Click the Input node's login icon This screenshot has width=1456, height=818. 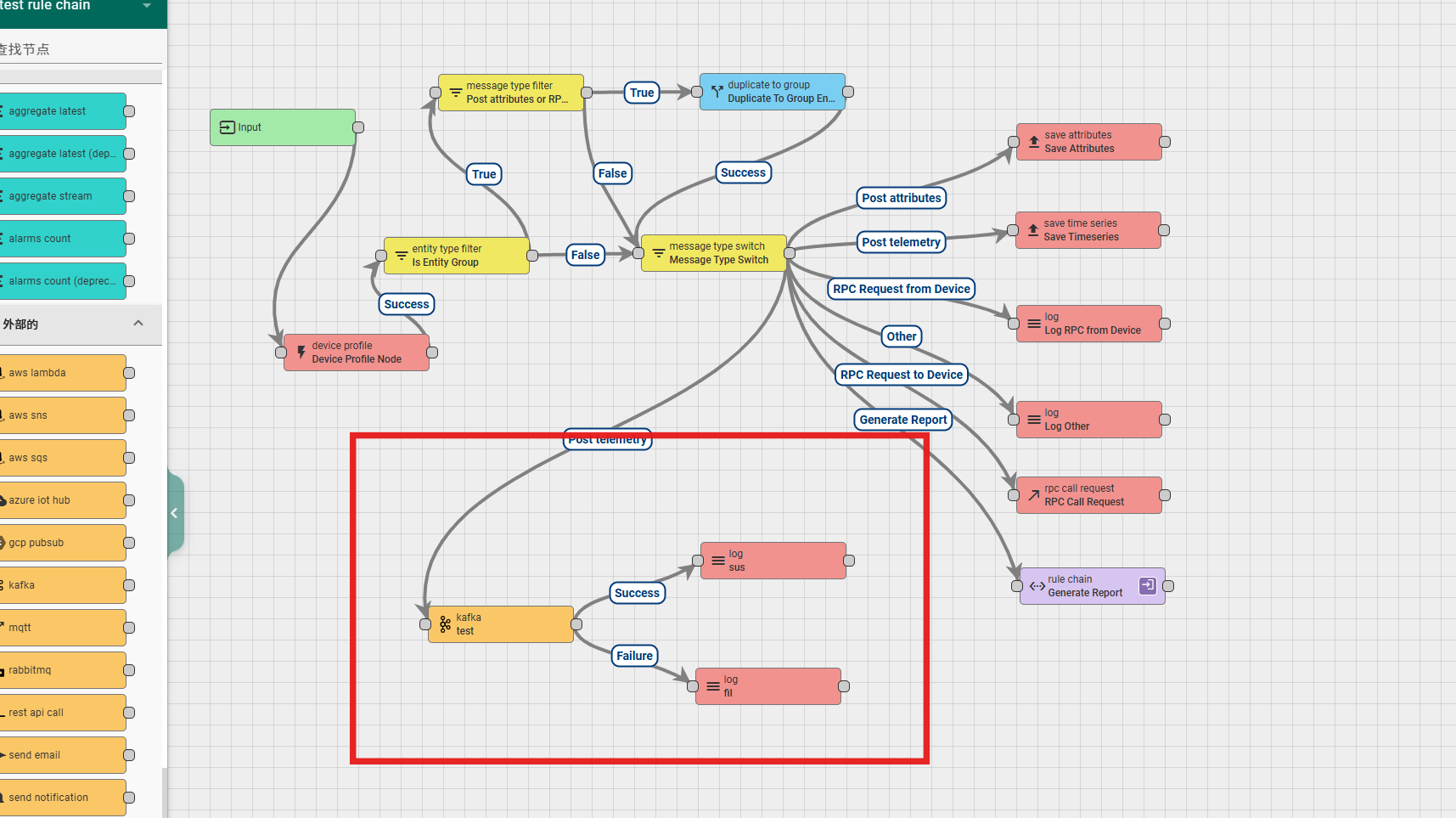(227, 127)
